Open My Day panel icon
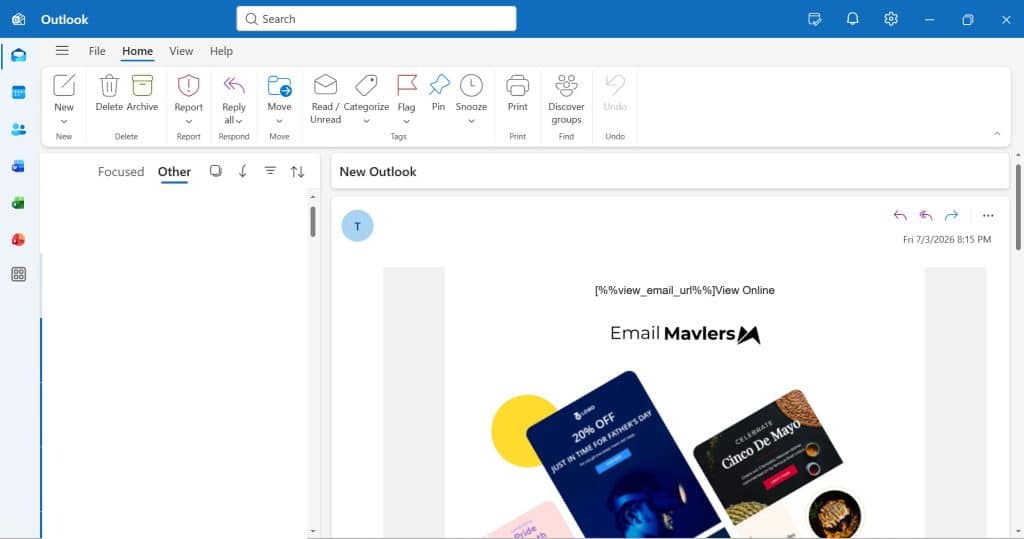1024x539 pixels. (814, 19)
